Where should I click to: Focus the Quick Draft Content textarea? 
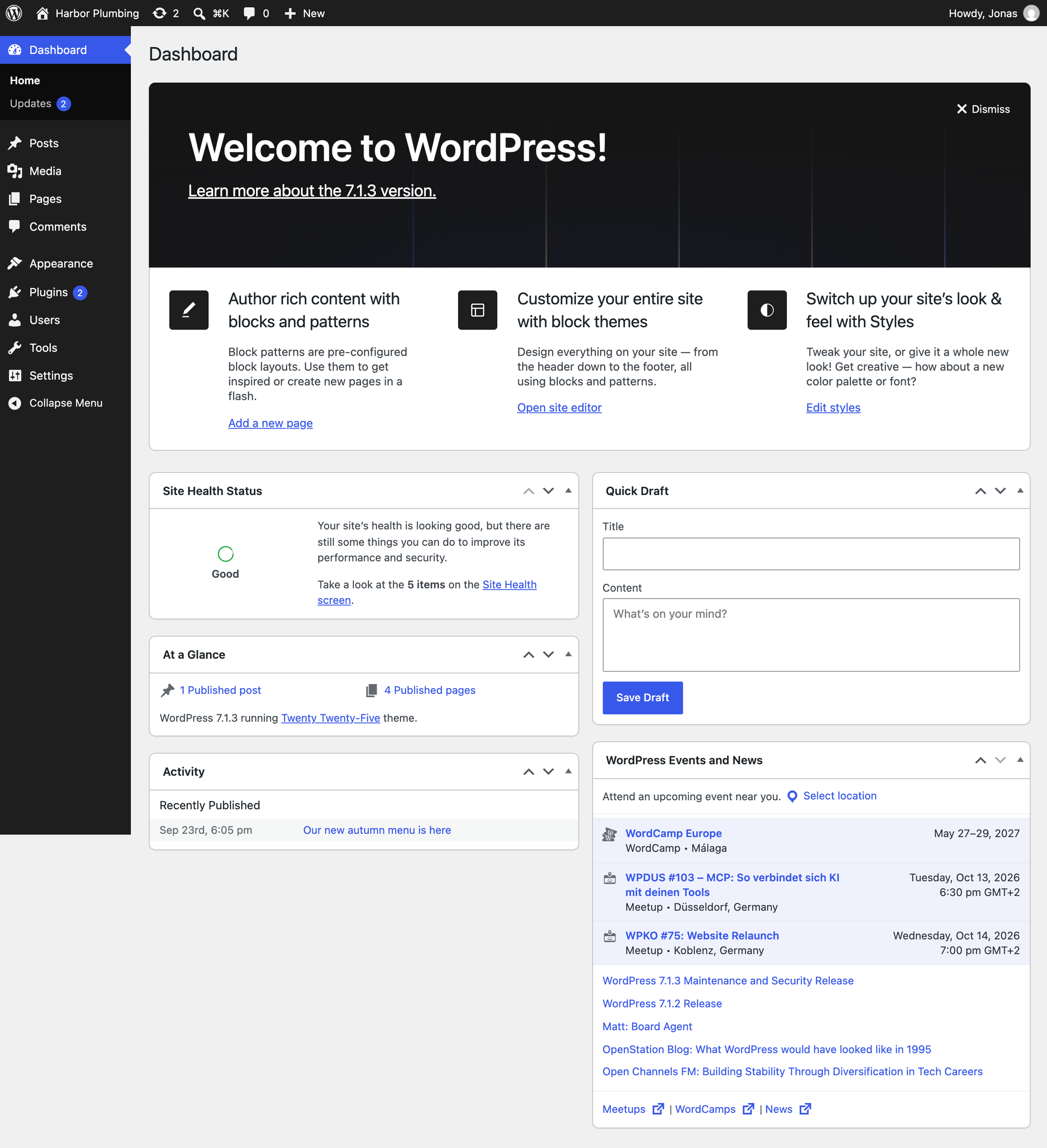coord(811,635)
